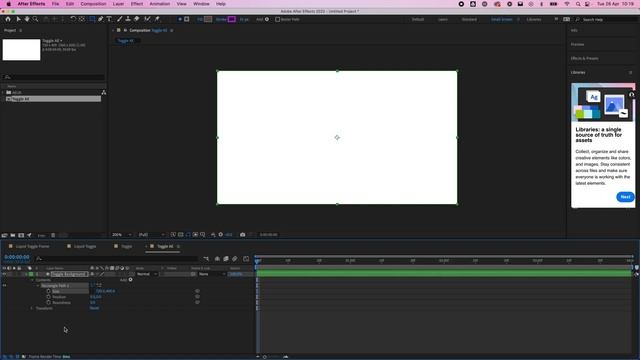Toggle the Size property stopwatch
This screenshot has width=640, height=360.
pos(48,291)
